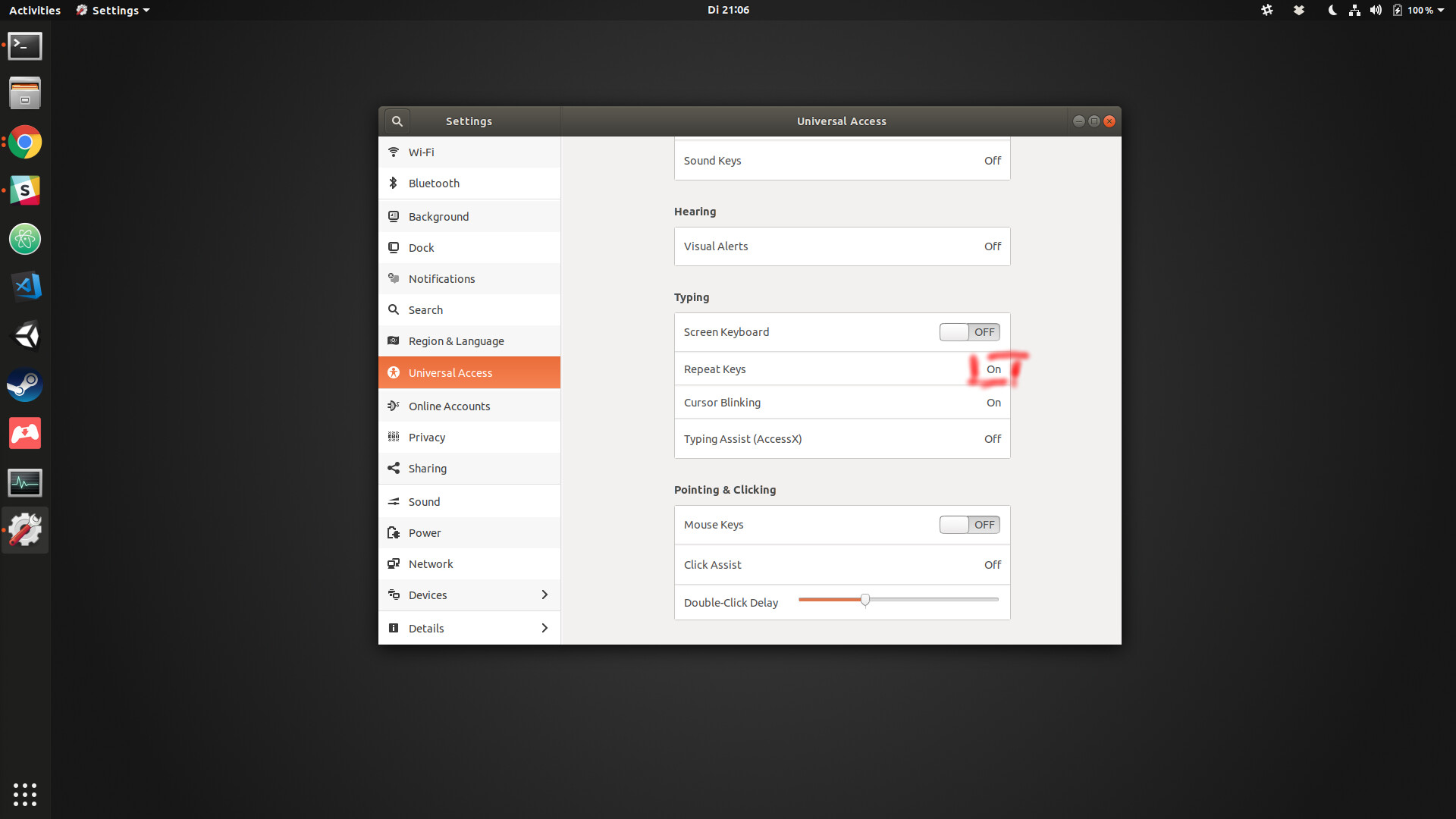Expand the Devices section
This screenshot has width=1456, height=819.
point(469,595)
